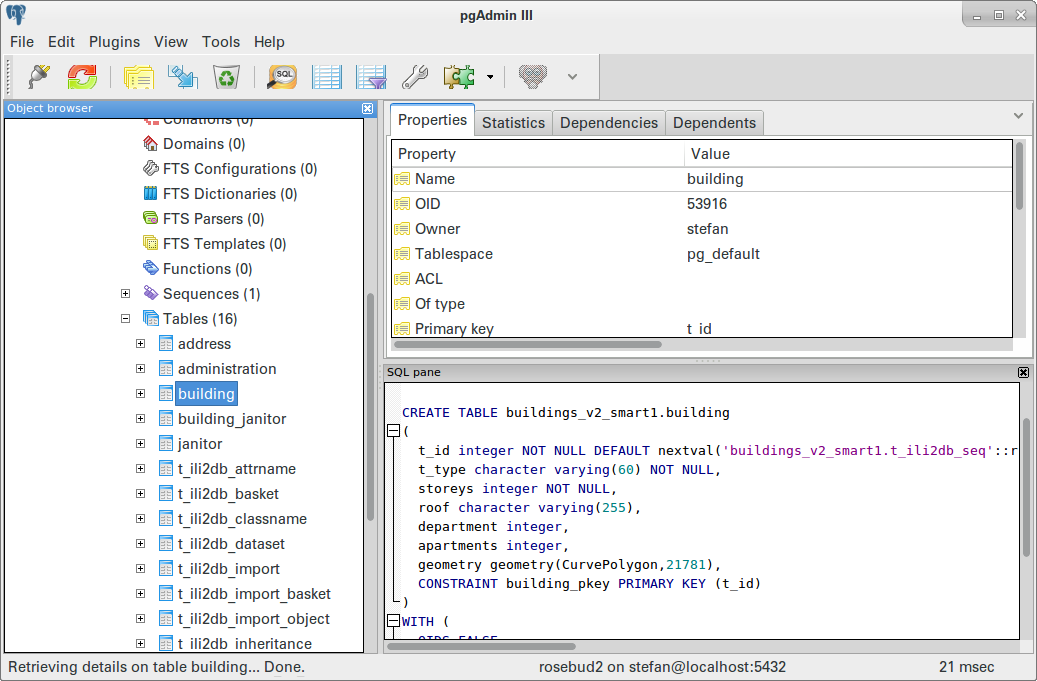Select FTS Dictionaries (0) in the tree
Image resolution: width=1037 pixels, height=681 pixels.
tap(230, 194)
